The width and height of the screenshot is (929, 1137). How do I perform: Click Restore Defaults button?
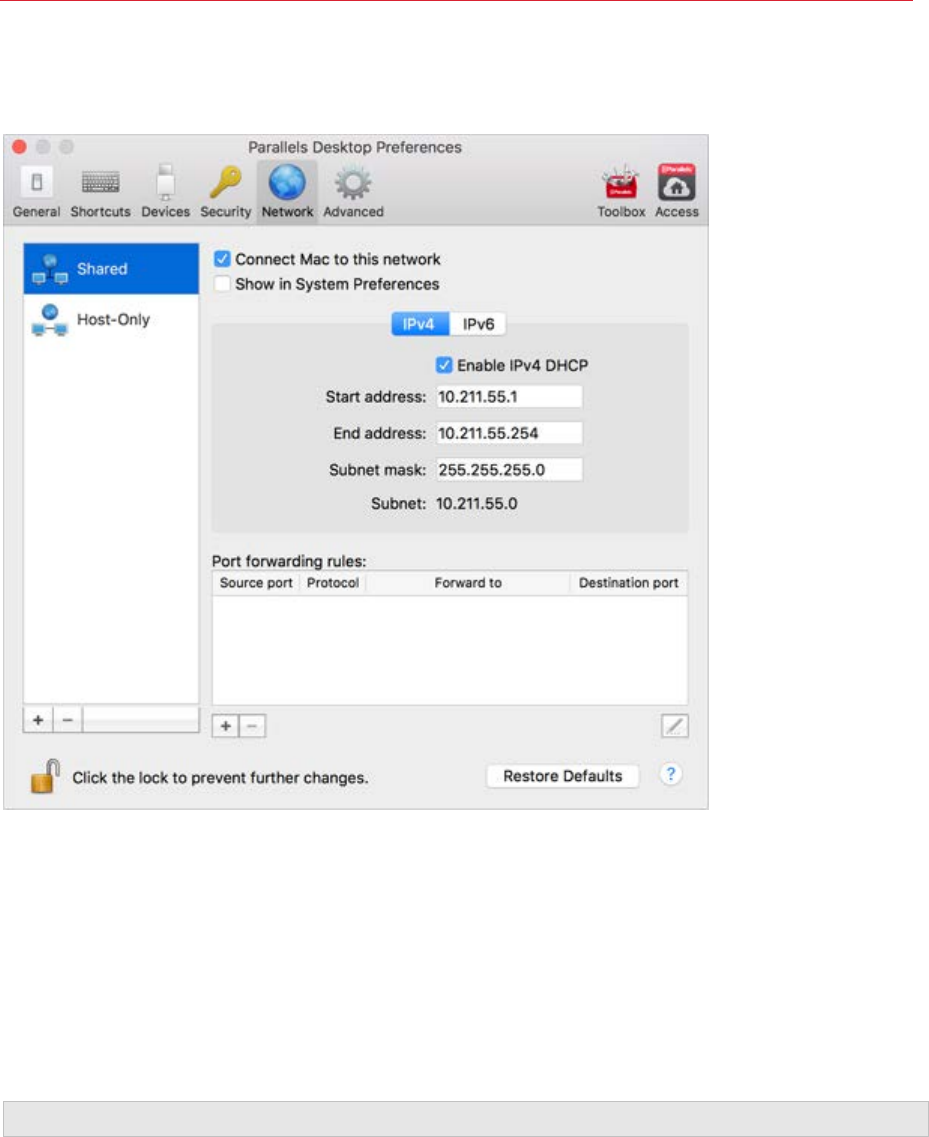[563, 776]
